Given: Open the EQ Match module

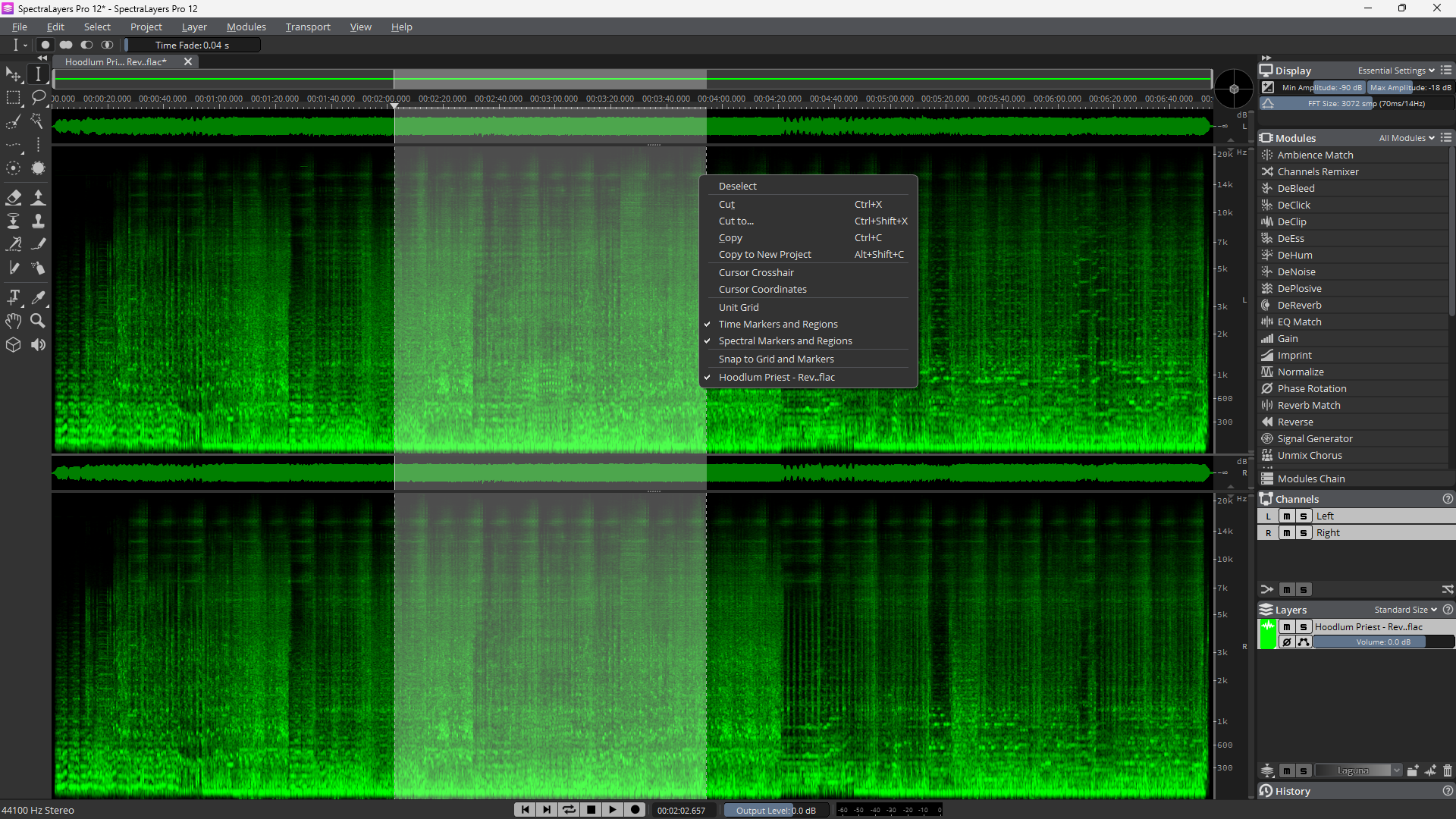Looking at the screenshot, I should tap(1299, 322).
